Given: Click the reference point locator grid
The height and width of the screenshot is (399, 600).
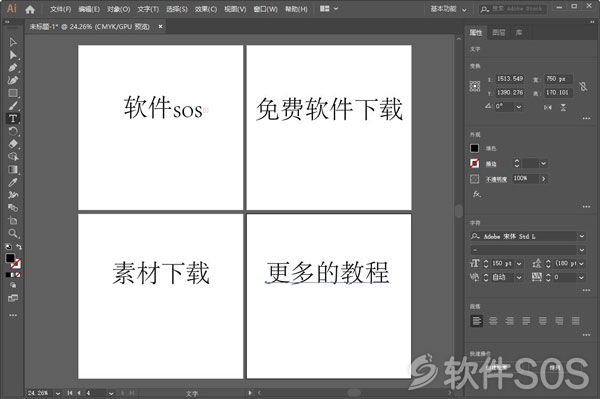Looking at the screenshot, I should coord(474,86).
